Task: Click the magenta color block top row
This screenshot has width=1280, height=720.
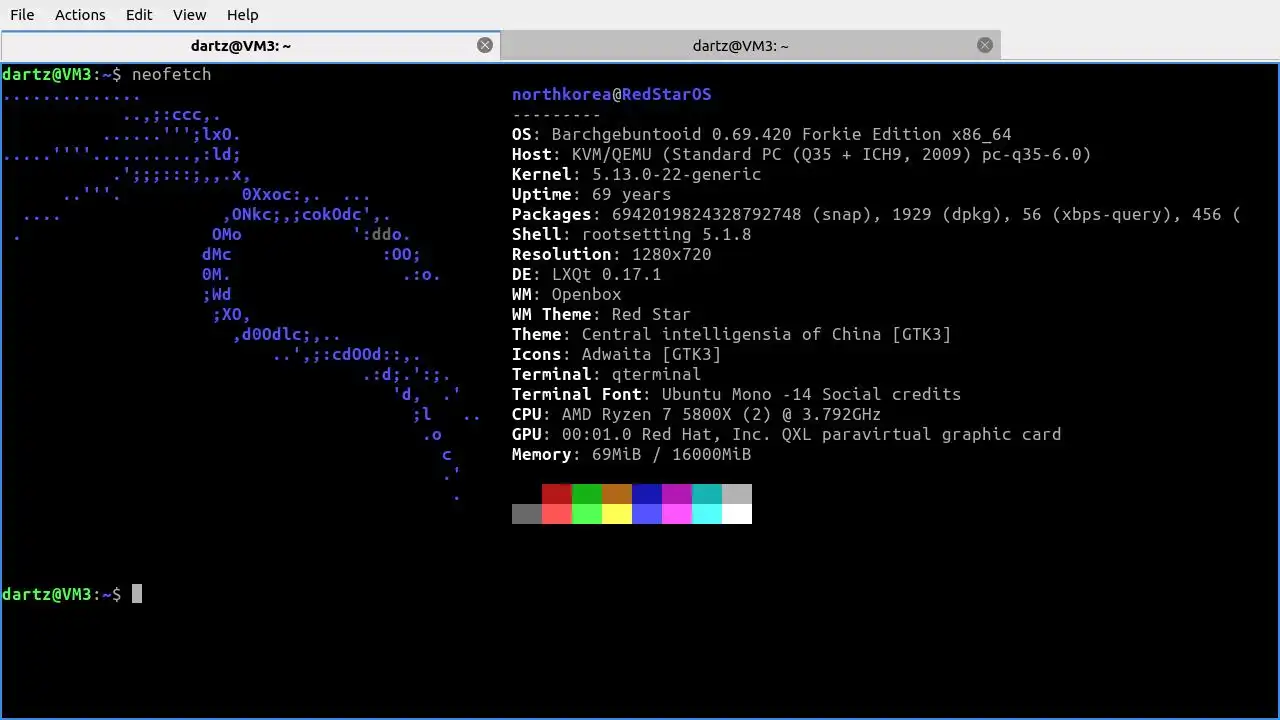Action: 677,494
